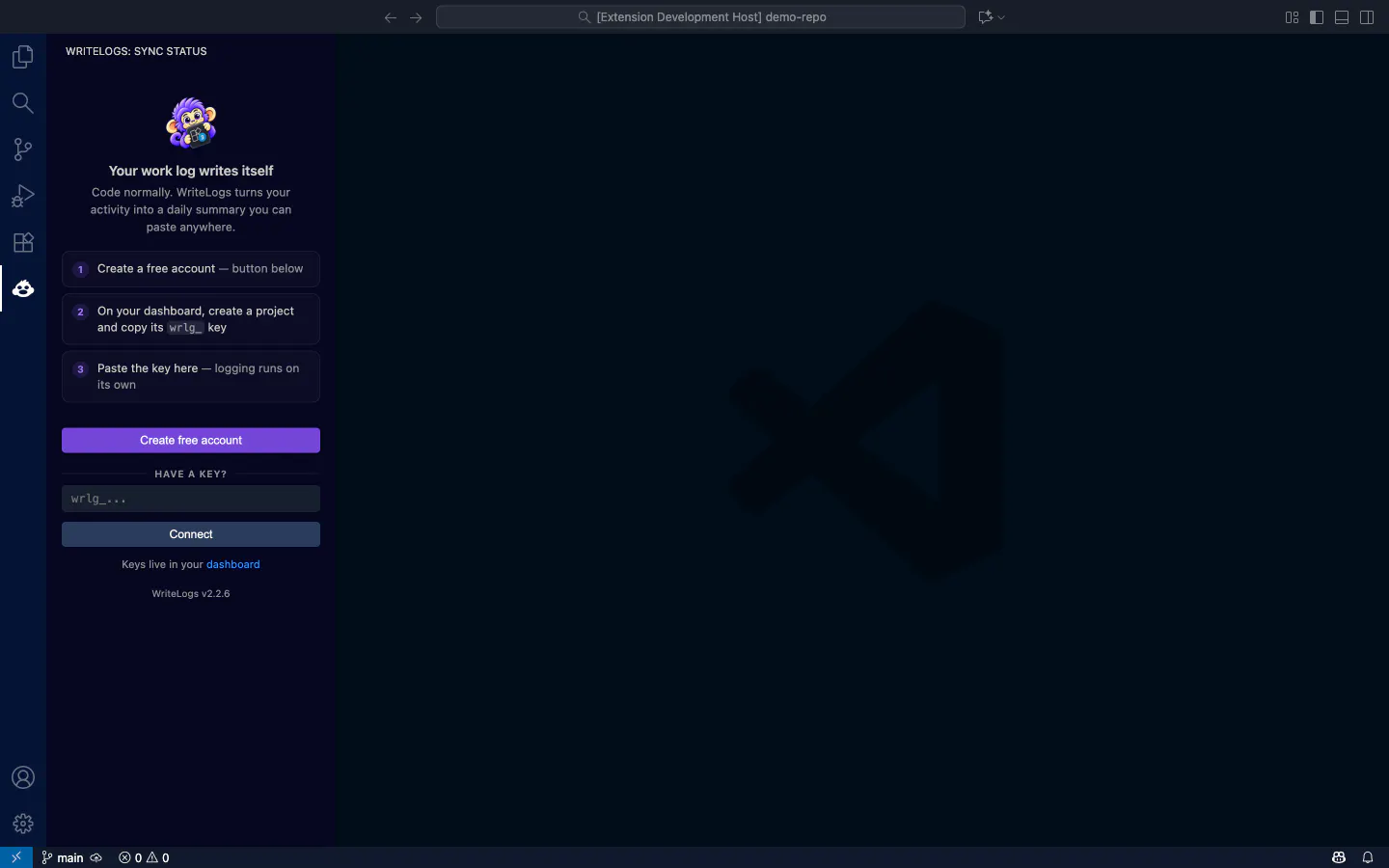Click the notifications bell in status bar

point(1368,857)
